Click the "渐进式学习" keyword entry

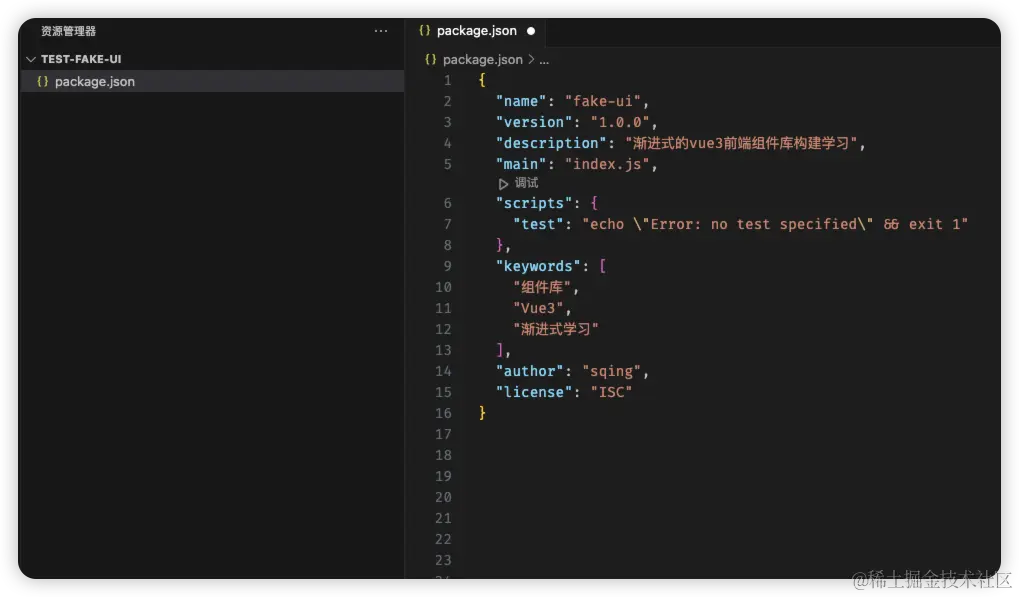click(x=556, y=329)
